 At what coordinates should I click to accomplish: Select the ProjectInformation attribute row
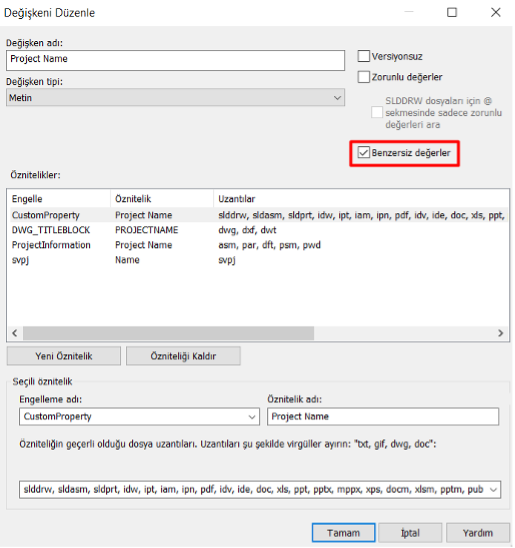(x=257, y=245)
